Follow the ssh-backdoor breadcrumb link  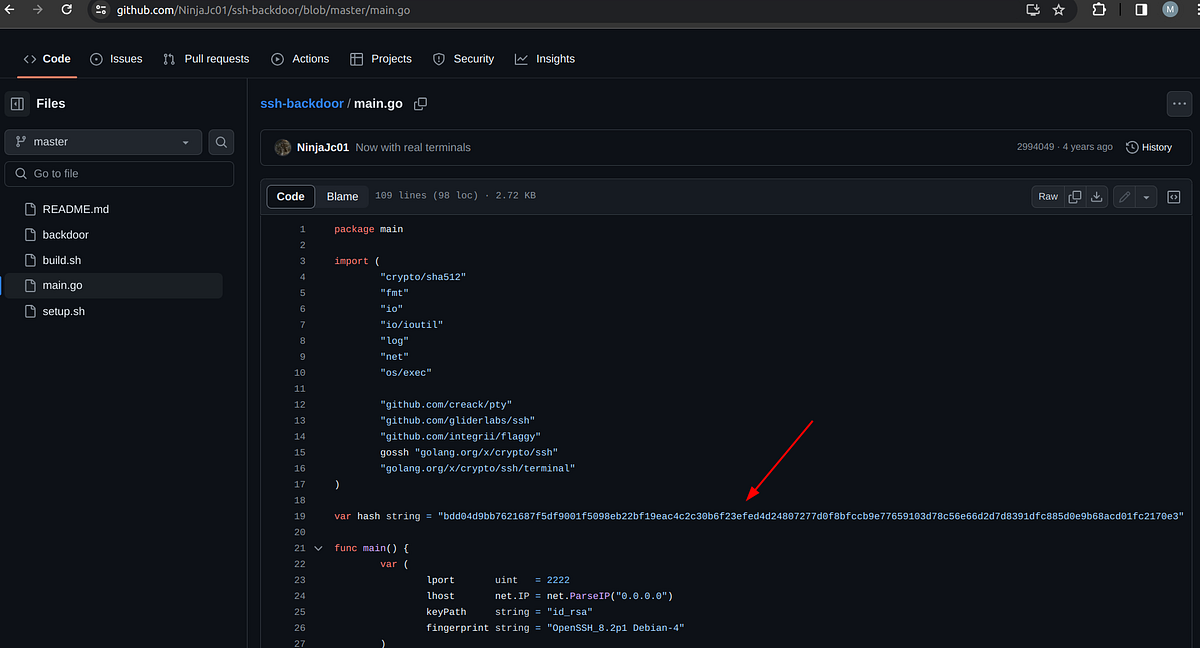tap(302, 104)
